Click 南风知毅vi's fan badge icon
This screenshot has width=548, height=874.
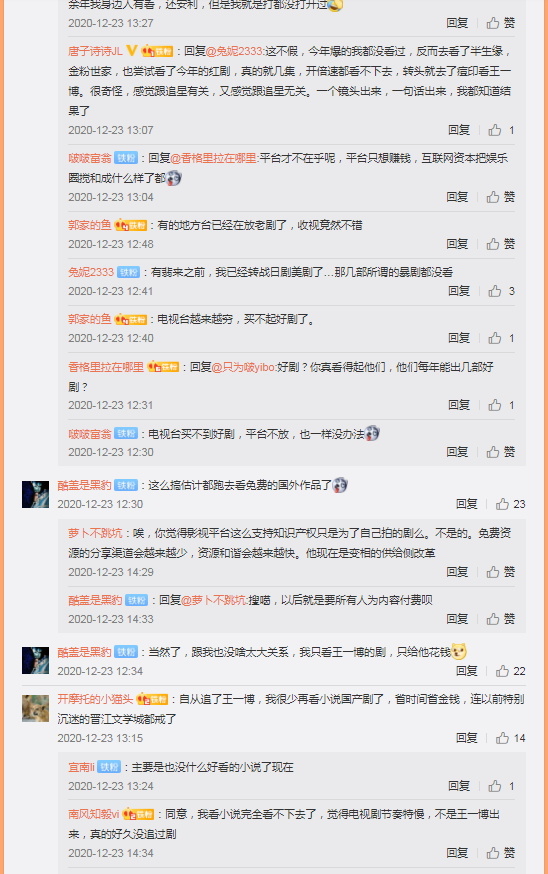[x=138, y=814]
